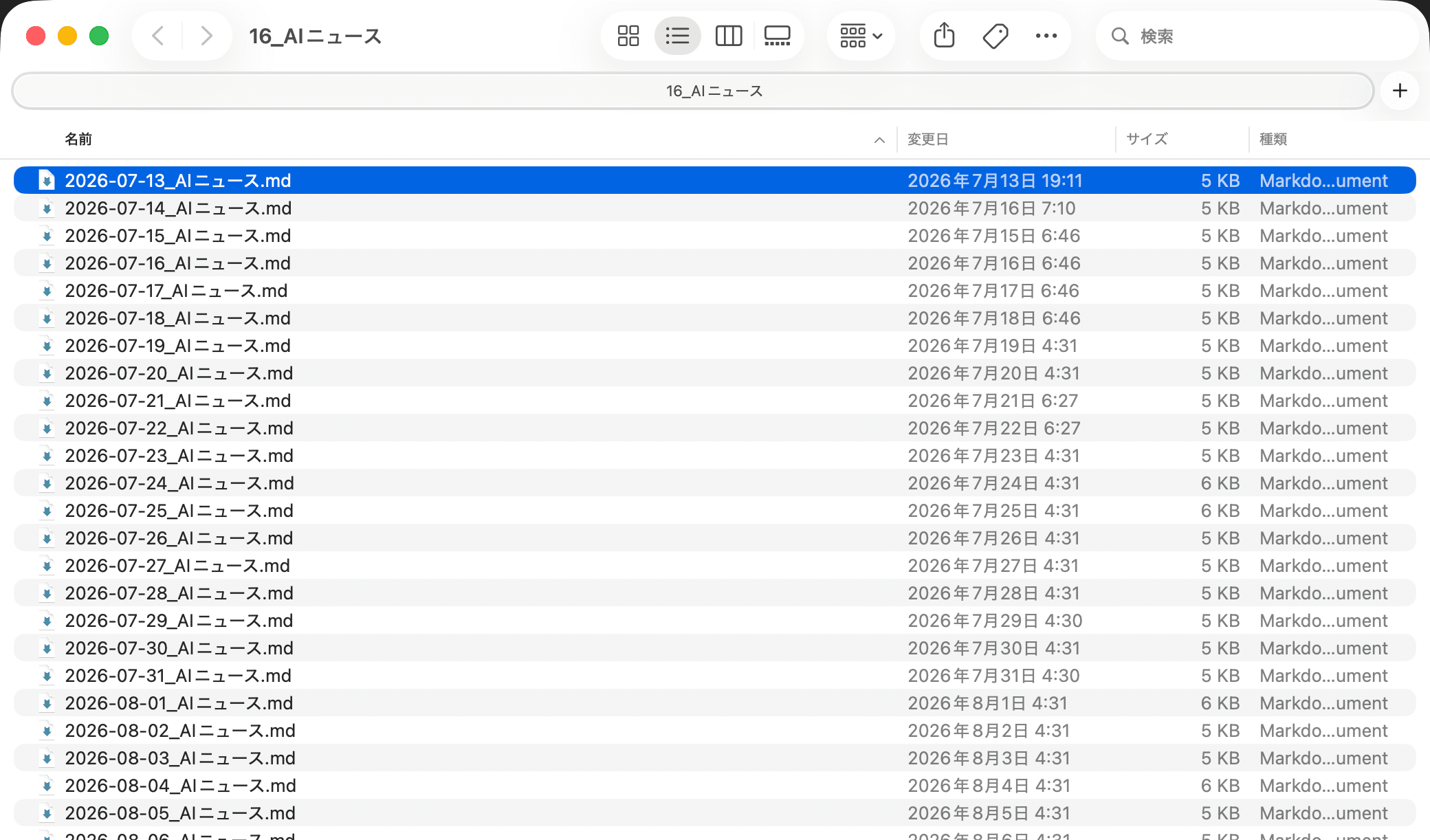
Task: Click the file icon beside 2026-07-24_AIニュース.md
Action: click(x=47, y=483)
